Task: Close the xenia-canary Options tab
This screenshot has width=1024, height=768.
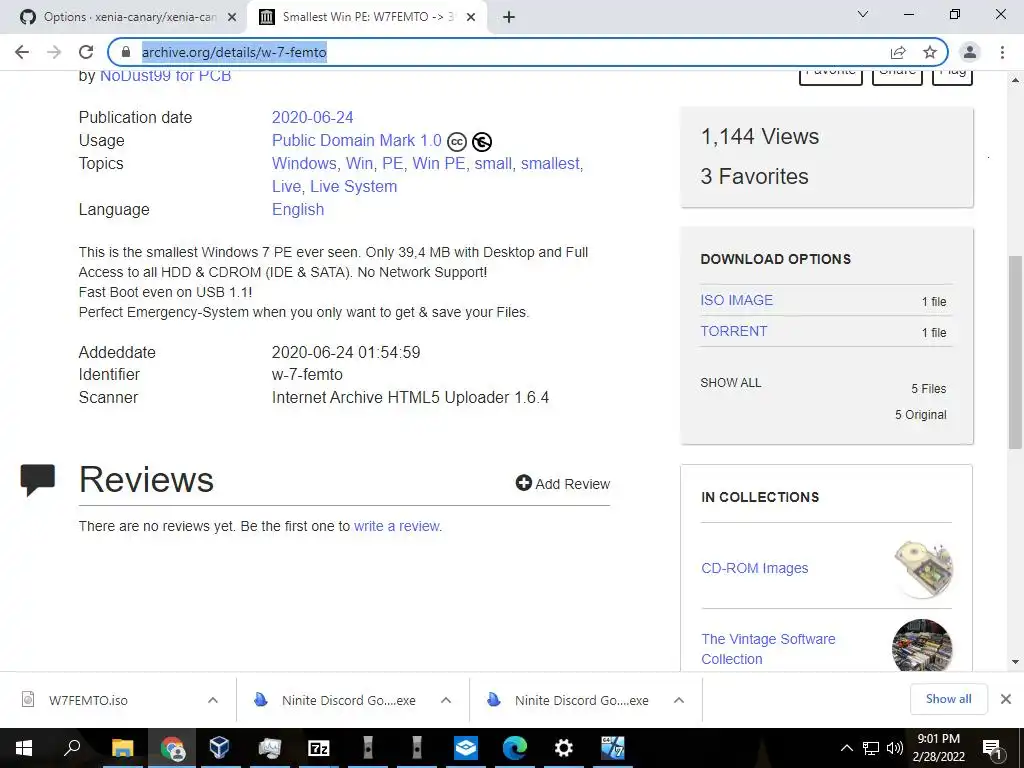Action: click(x=232, y=17)
